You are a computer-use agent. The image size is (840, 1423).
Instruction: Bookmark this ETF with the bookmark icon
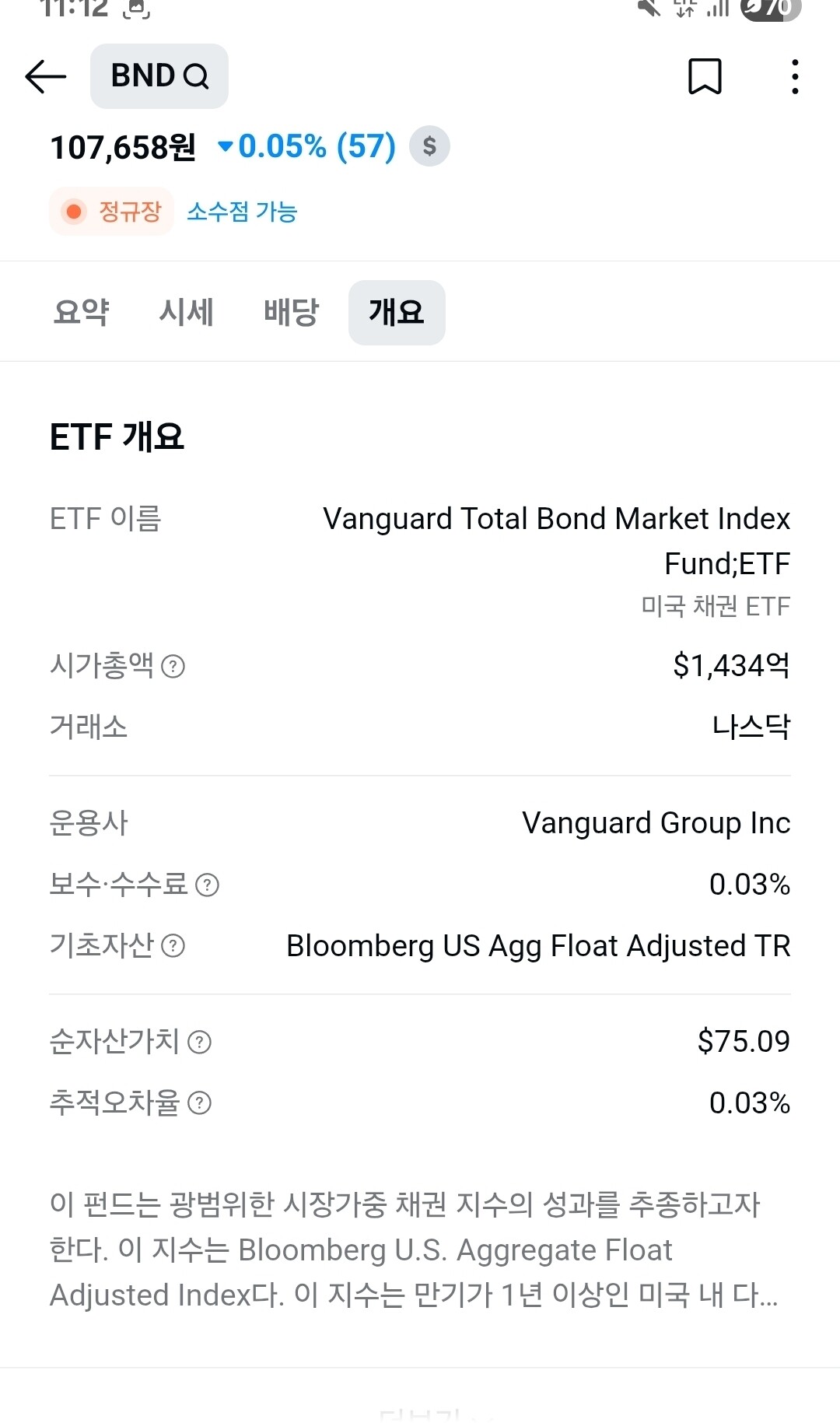tap(705, 76)
